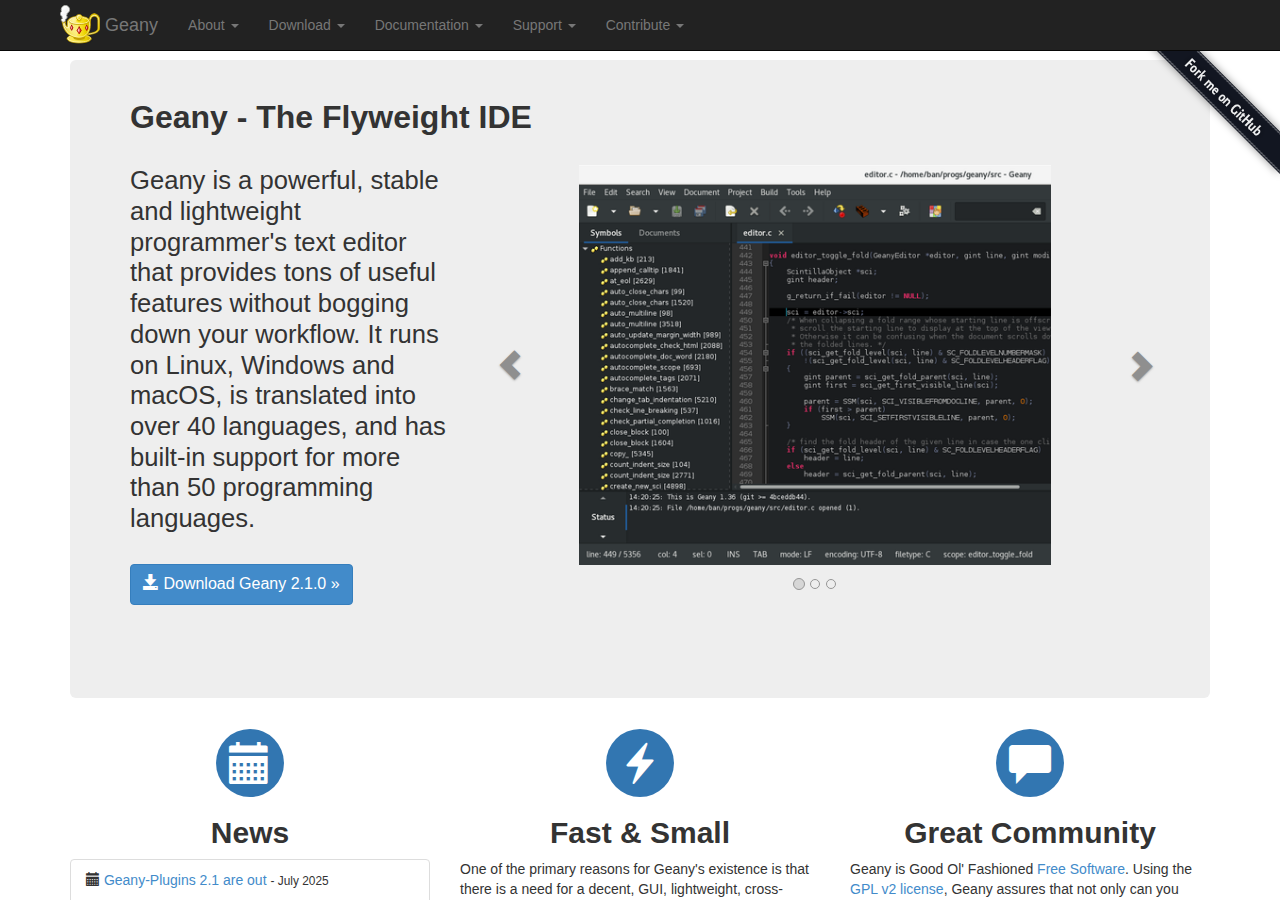Select the third carousel indicator dot

click(x=831, y=584)
